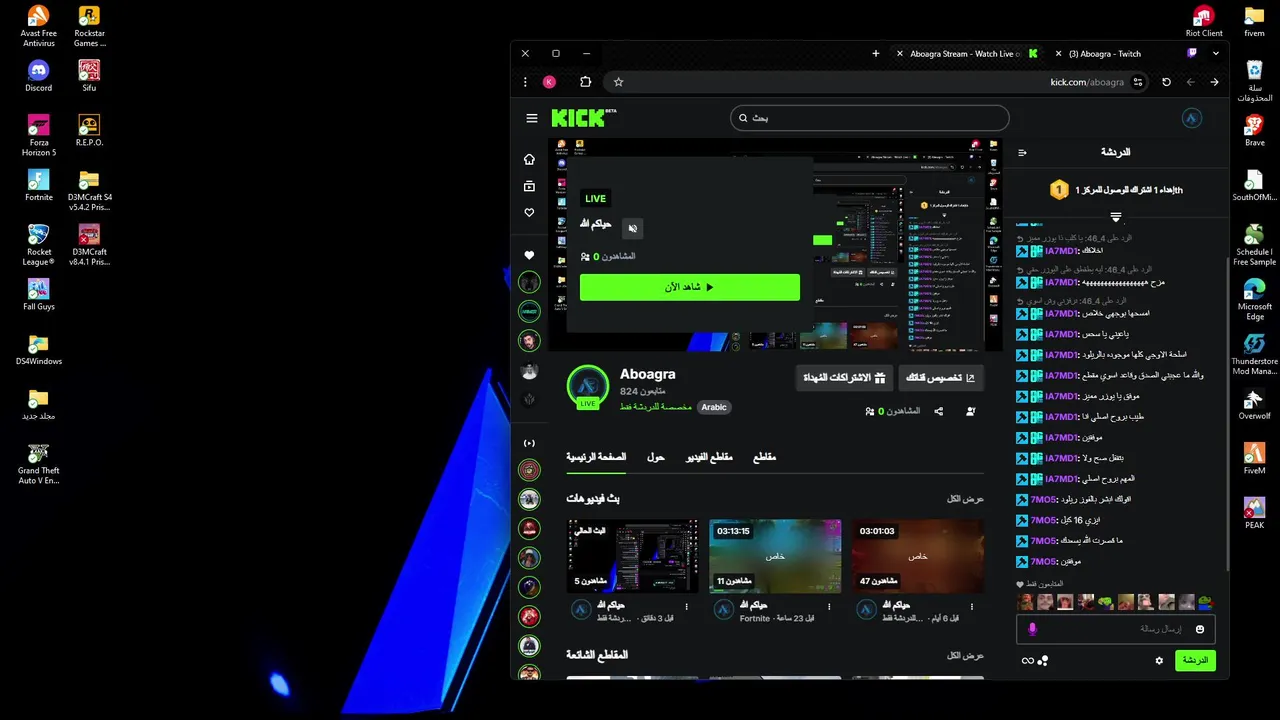Open Brave browser desktop icon
Viewport: 1280px width, 720px height.
[x=1254, y=130]
